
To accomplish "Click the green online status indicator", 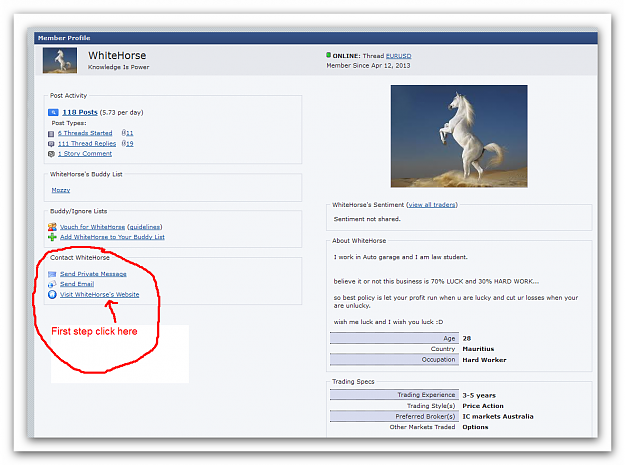I will pyautogui.click(x=328, y=55).
